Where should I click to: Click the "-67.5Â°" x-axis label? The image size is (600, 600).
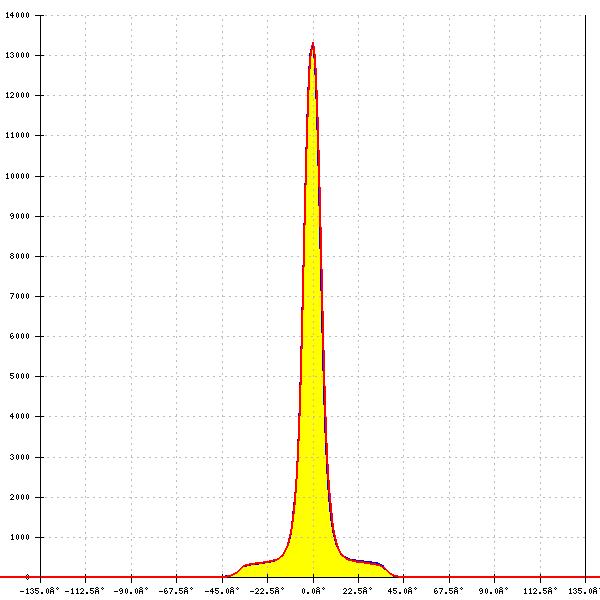[x=176, y=591]
